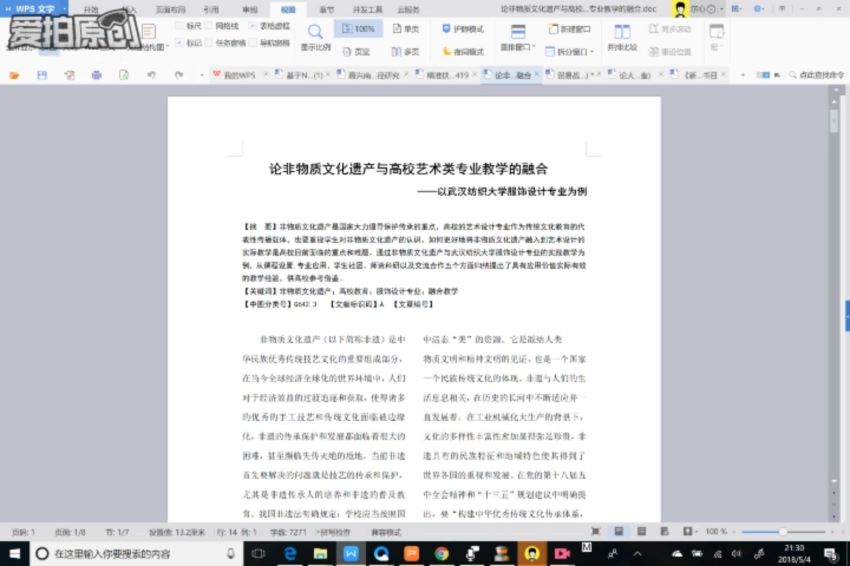Screen dimensions: 850x566
Task: Open the fit-page dropdown in status bar
Action: (690, 532)
